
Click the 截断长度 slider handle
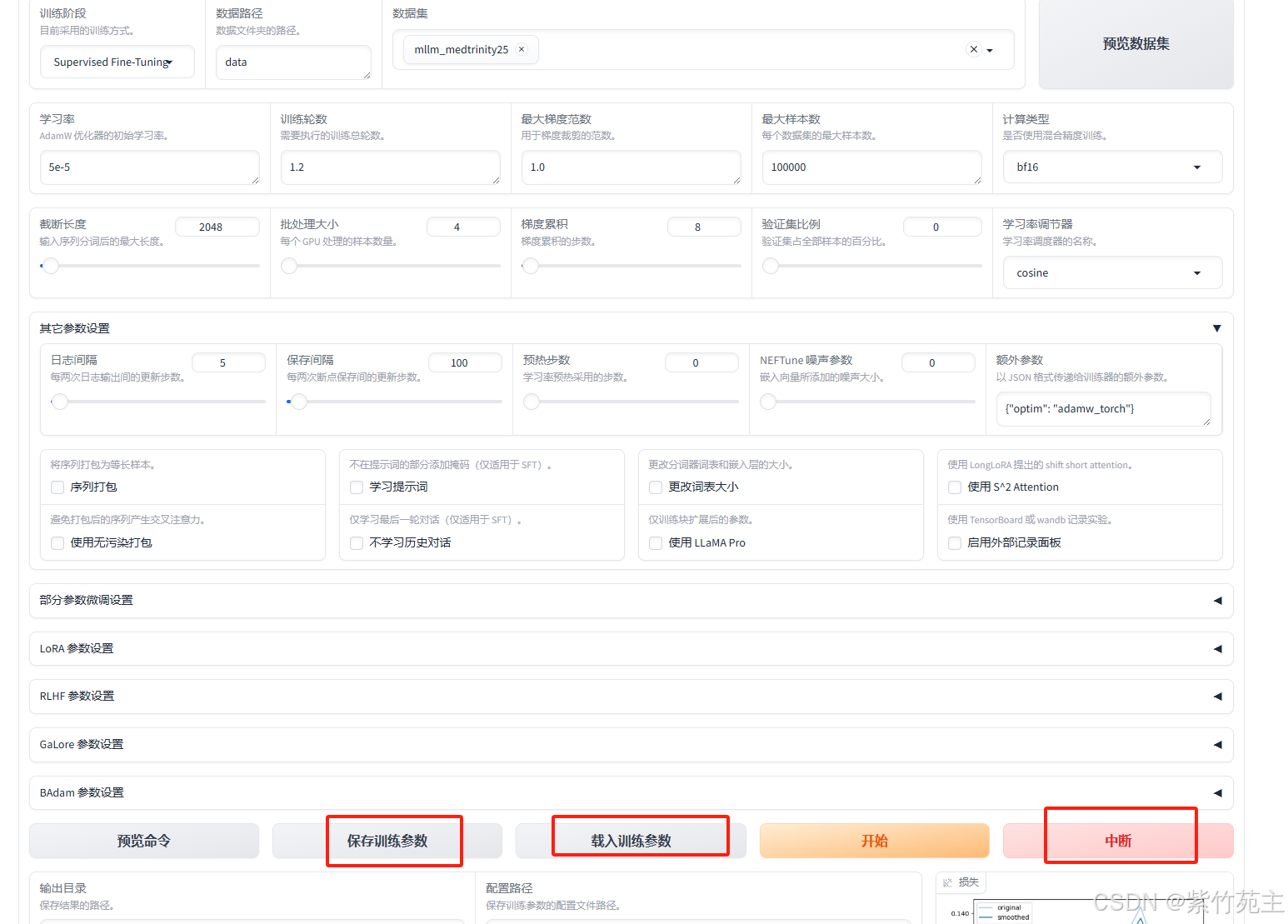click(x=51, y=266)
